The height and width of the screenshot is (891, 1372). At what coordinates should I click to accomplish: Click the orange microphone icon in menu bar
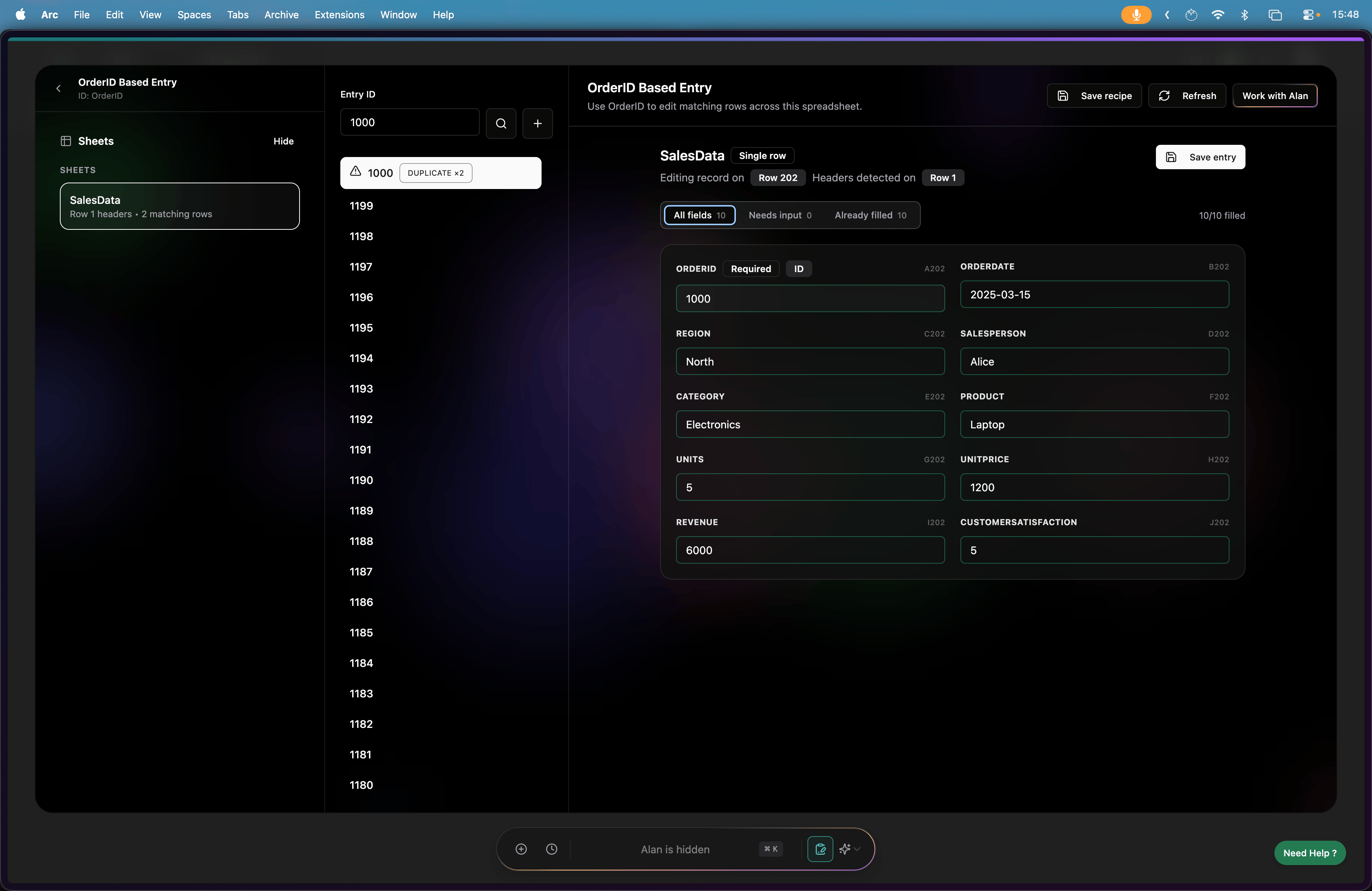pos(1136,15)
